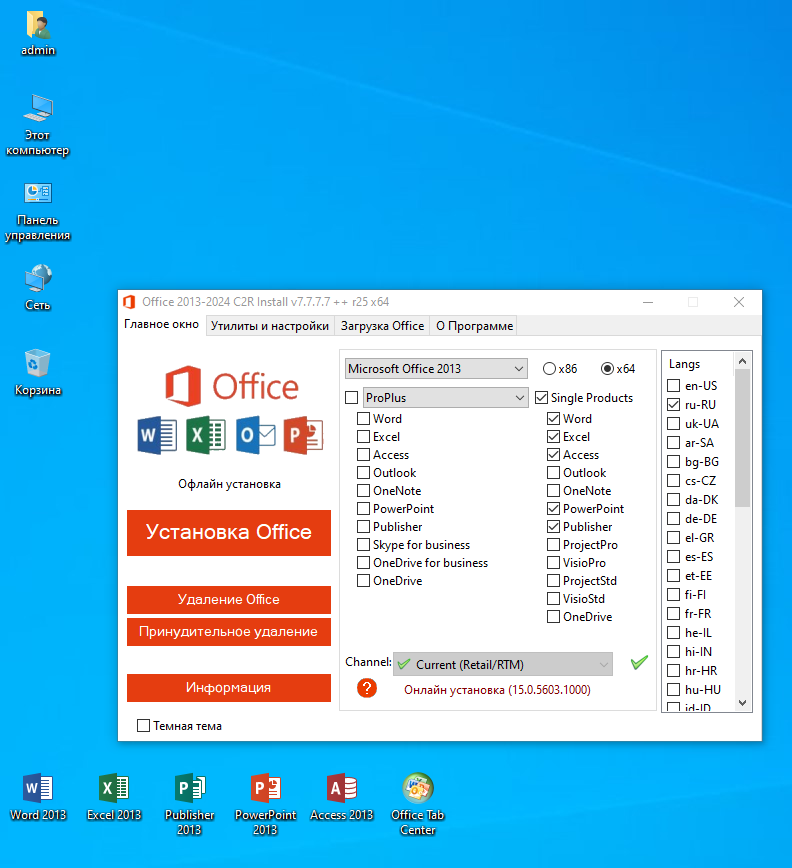Image resolution: width=792 pixels, height=868 pixels.
Task: Click the green checkmark next to Channel
Action: (639, 663)
